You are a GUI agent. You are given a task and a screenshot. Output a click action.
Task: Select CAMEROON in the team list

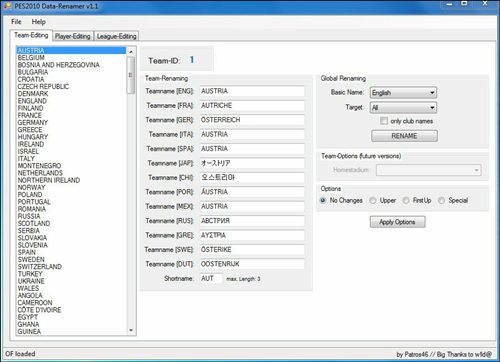[x=71, y=303]
